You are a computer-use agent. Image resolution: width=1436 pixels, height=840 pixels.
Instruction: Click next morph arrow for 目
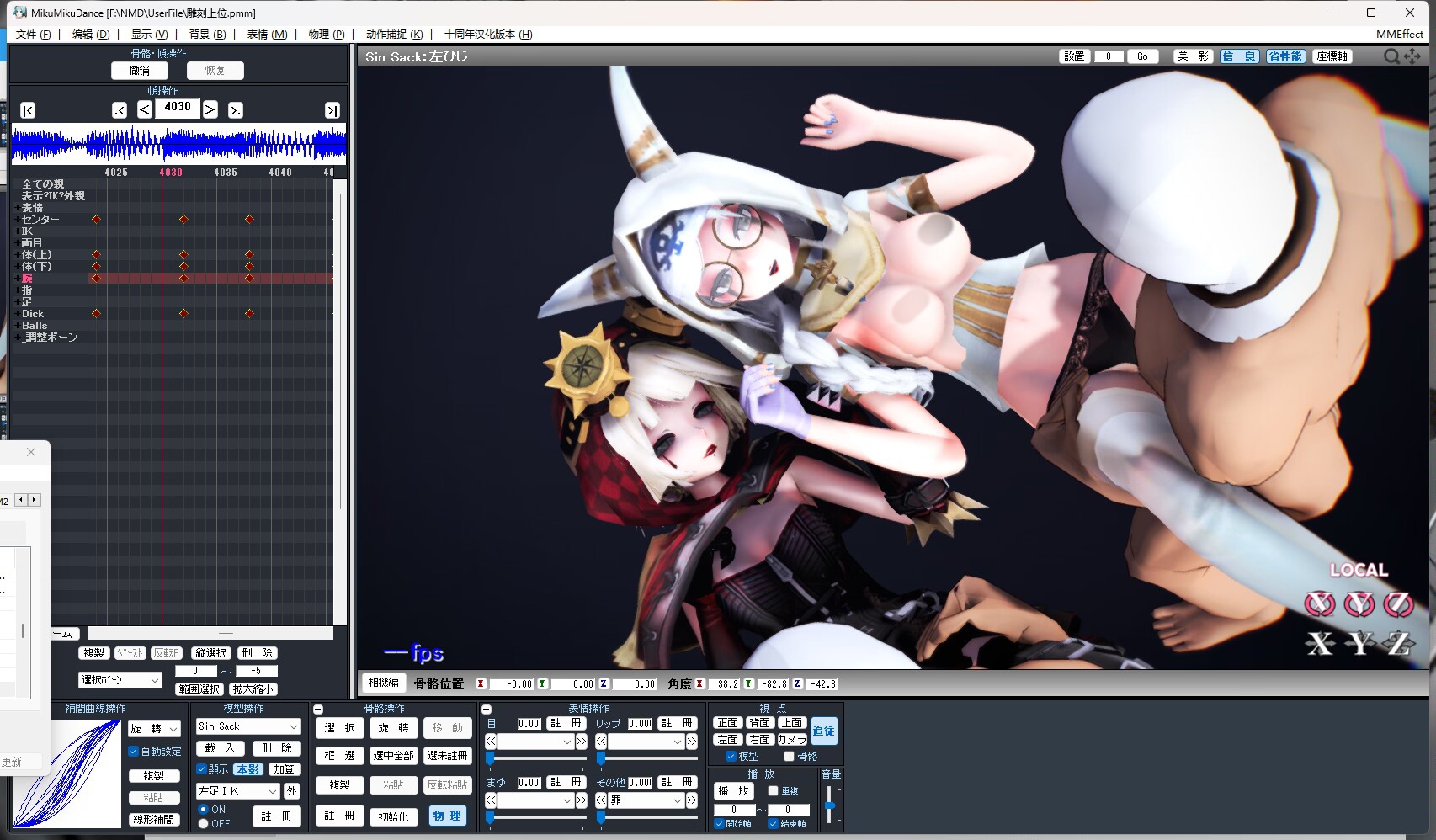pos(581,742)
